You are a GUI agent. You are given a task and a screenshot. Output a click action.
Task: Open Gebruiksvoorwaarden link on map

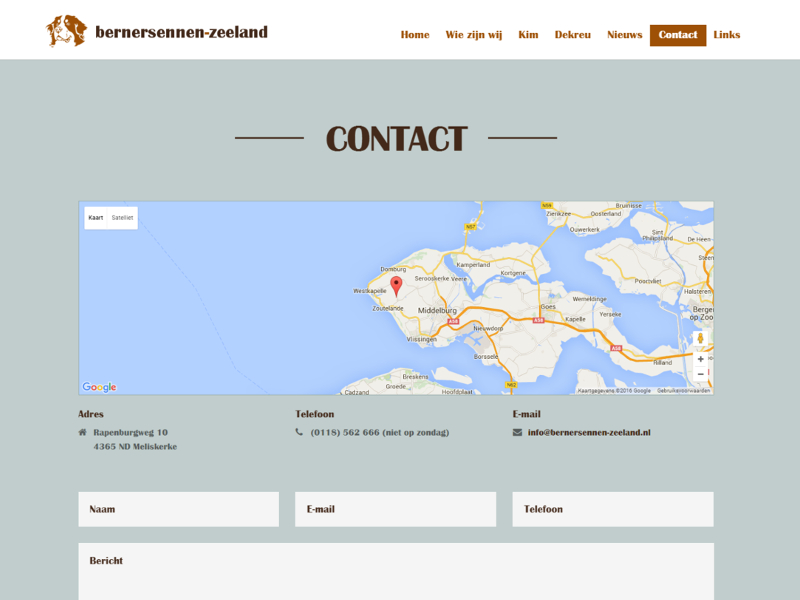pos(683,390)
